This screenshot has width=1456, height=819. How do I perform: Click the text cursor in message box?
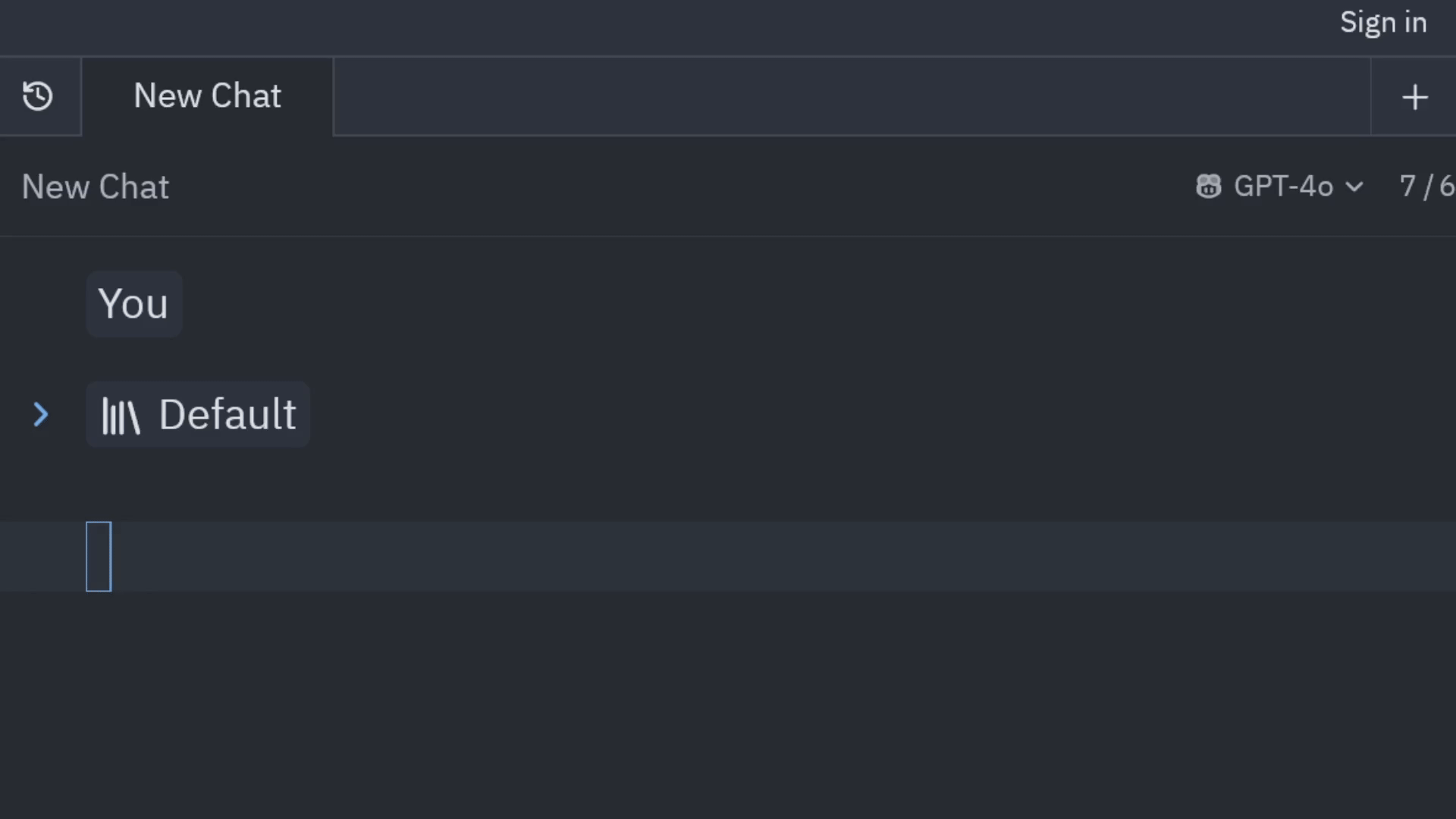(99, 557)
